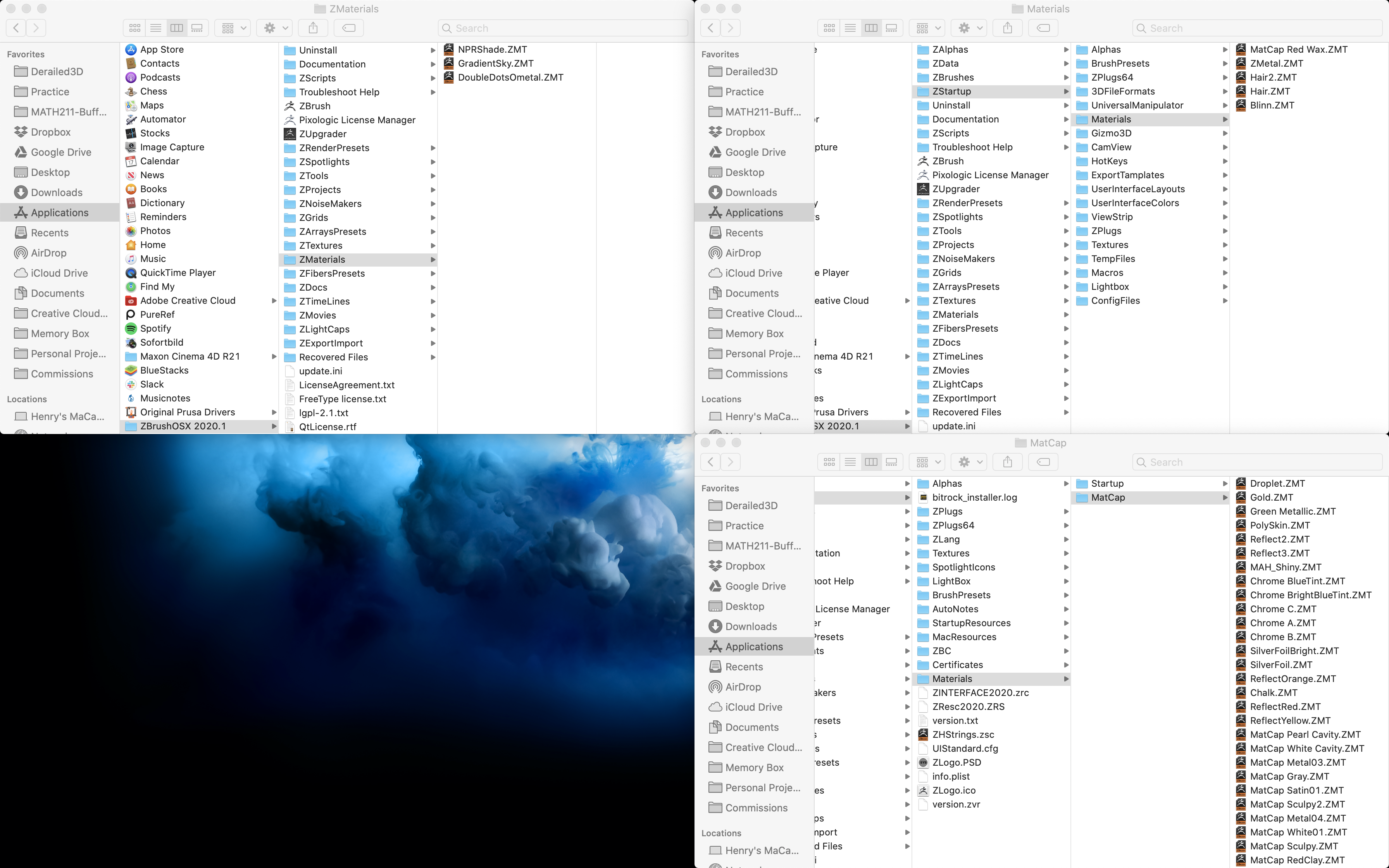
Task: Open Spotify app in Applications list
Action: [x=155, y=328]
